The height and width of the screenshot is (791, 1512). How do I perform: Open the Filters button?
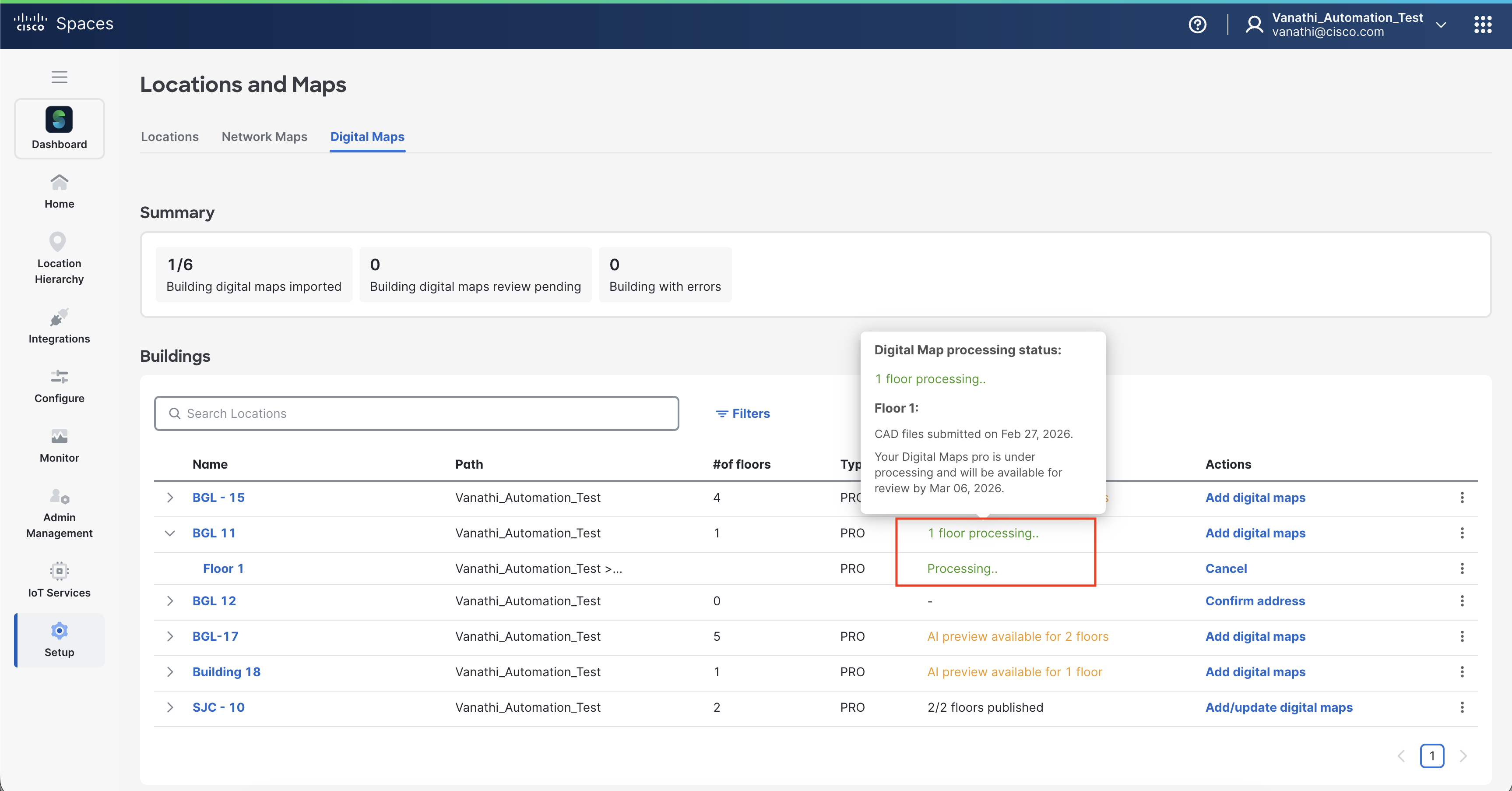(742, 413)
